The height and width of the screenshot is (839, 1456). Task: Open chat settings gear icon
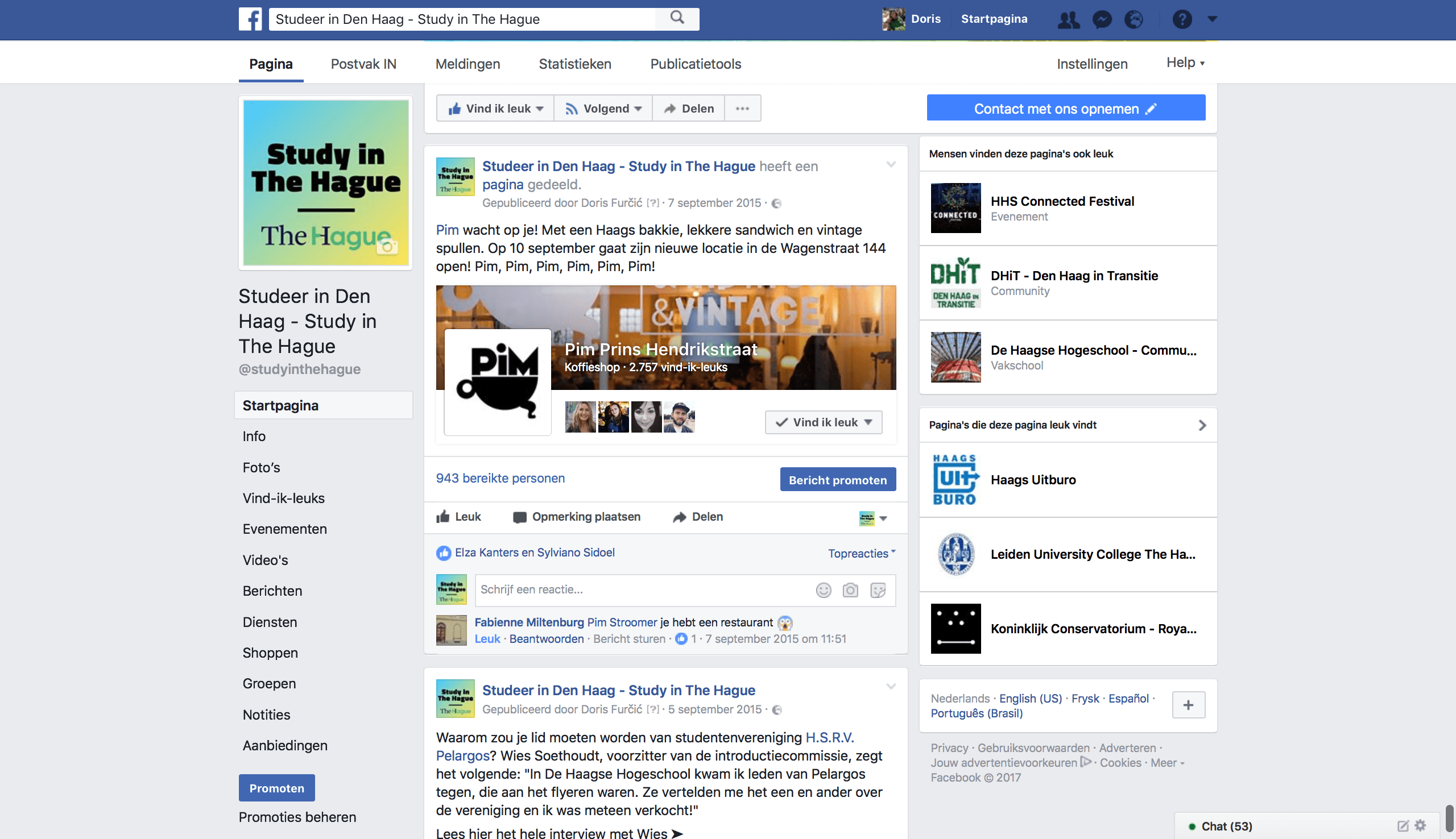pyautogui.click(x=1420, y=825)
